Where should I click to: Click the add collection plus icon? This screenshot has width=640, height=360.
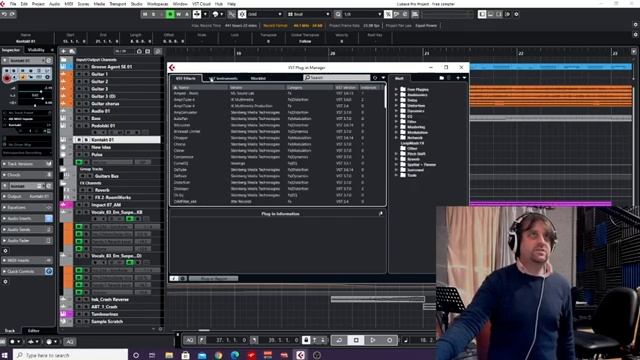coord(458,78)
